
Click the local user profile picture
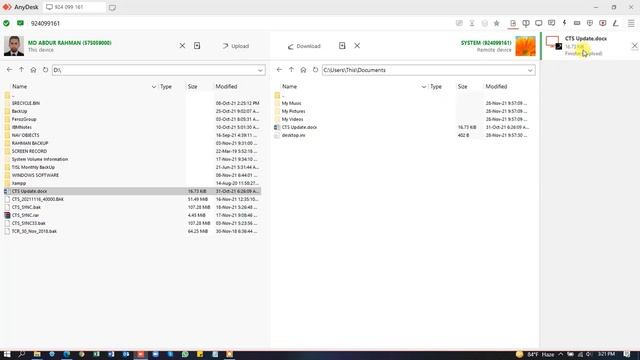[14, 46]
